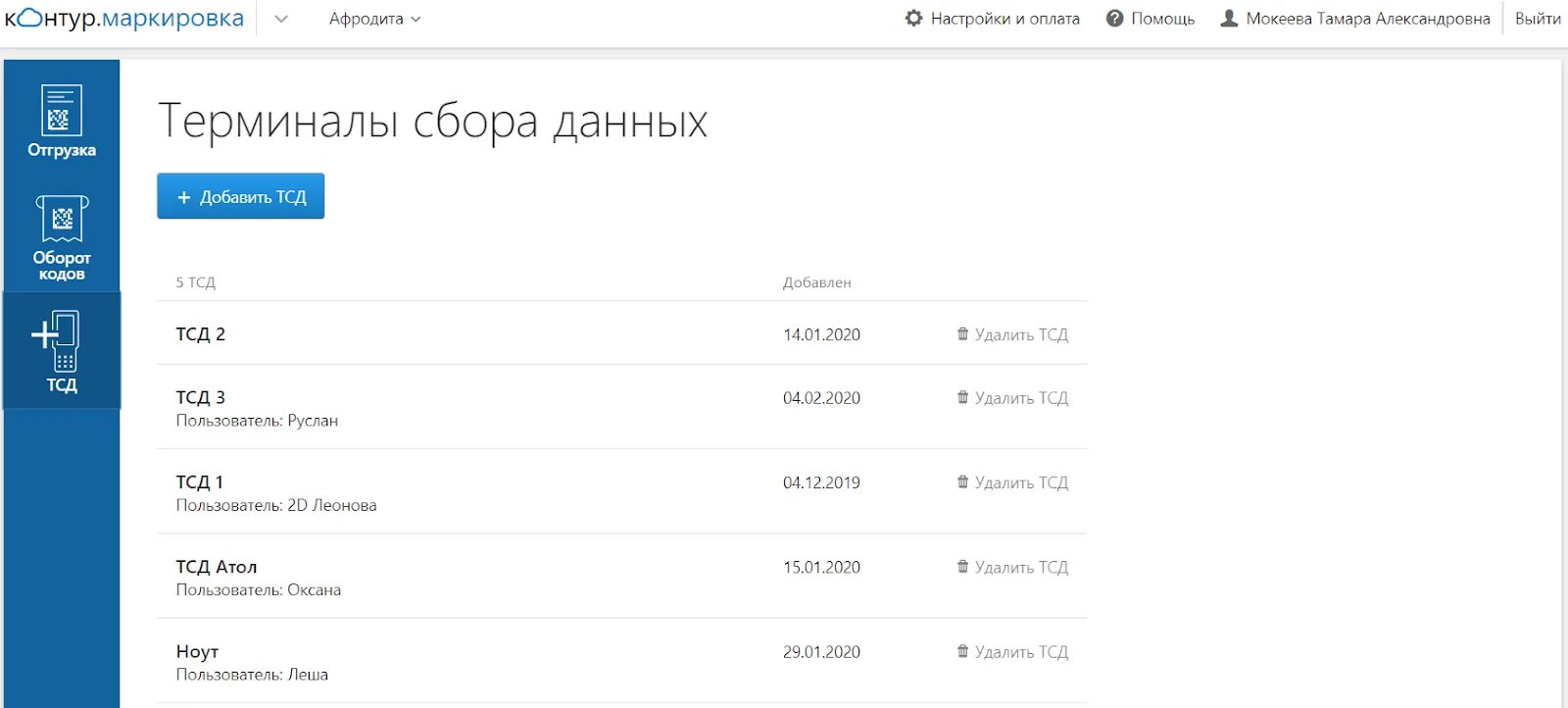Click date 15.01.2020
Image resolution: width=1568 pixels, height=708 pixels.
pyautogui.click(x=821, y=567)
